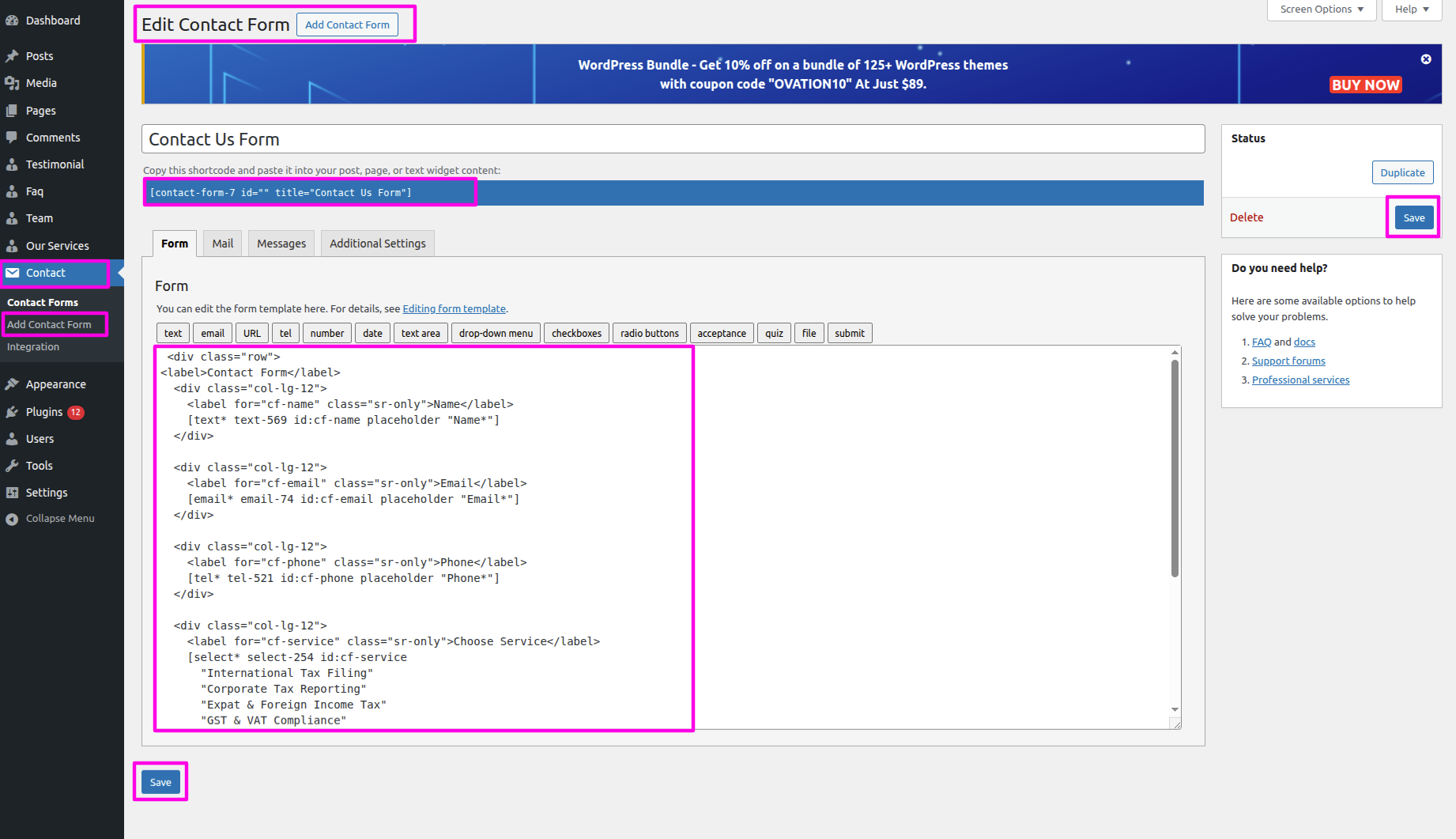Click the Settings sliders icon
The height and width of the screenshot is (839, 1456).
tap(12, 493)
